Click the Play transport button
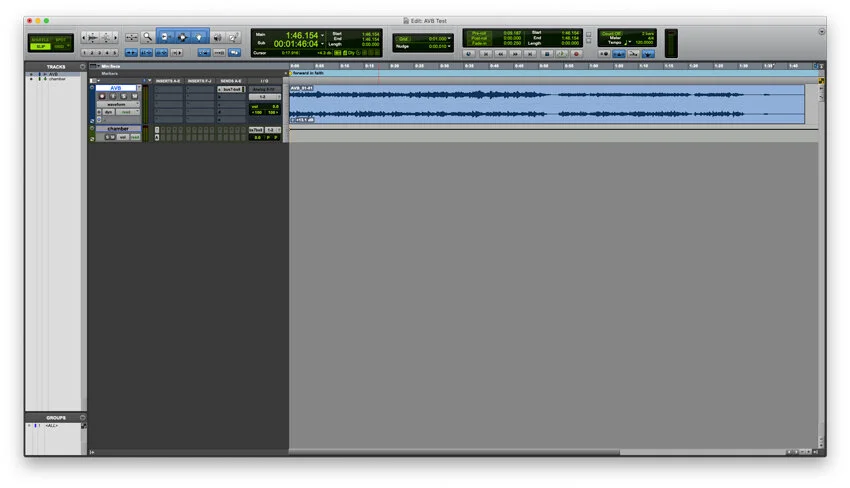 pos(562,54)
